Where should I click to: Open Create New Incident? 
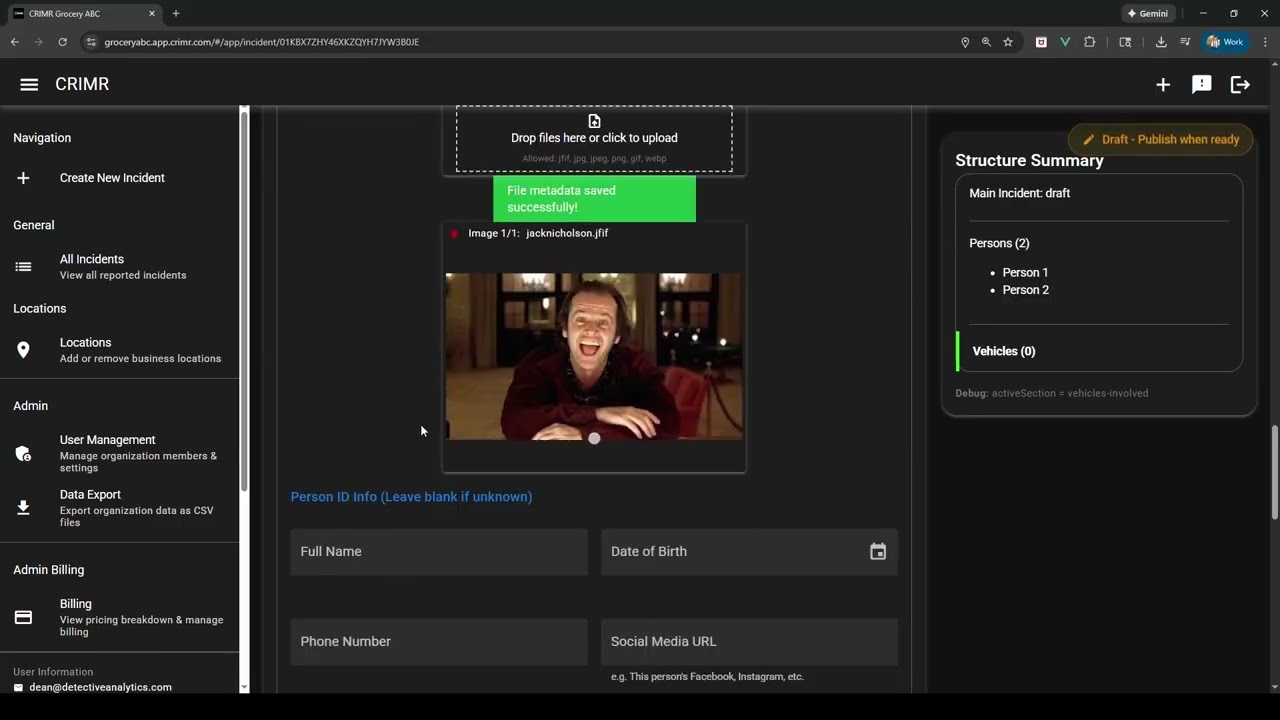pos(120,178)
